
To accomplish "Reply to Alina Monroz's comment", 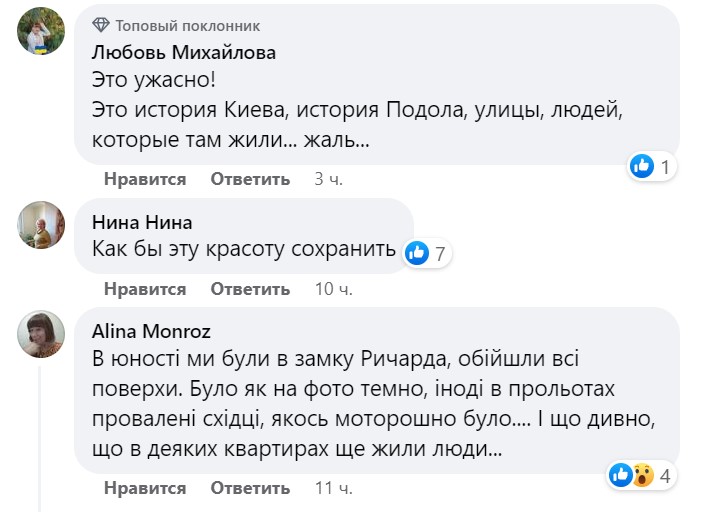I will click(250, 488).
